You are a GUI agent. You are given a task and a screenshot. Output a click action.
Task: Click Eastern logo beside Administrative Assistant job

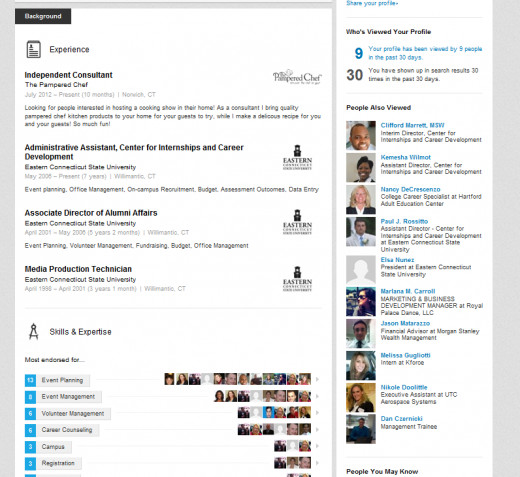pyautogui.click(x=297, y=157)
